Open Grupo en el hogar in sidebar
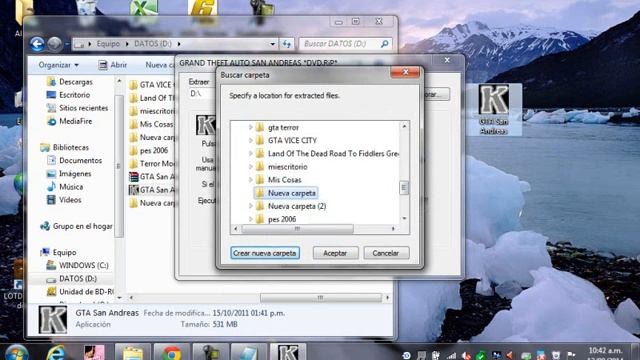The image size is (640, 360). [x=76, y=226]
